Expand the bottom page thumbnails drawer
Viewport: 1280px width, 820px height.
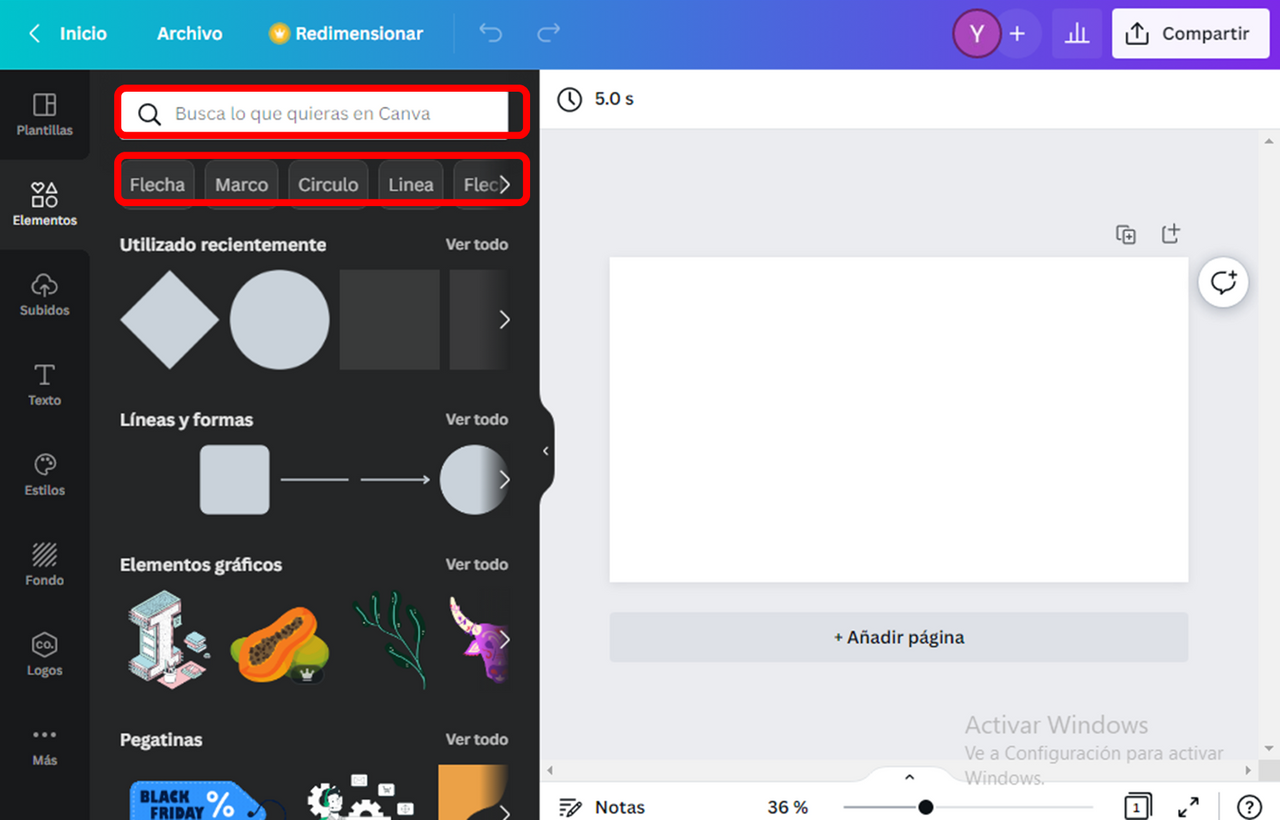909,777
